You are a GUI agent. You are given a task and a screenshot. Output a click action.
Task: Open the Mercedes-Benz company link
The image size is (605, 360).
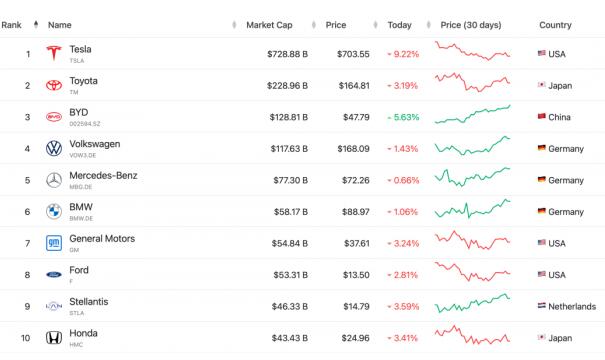pos(103,176)
